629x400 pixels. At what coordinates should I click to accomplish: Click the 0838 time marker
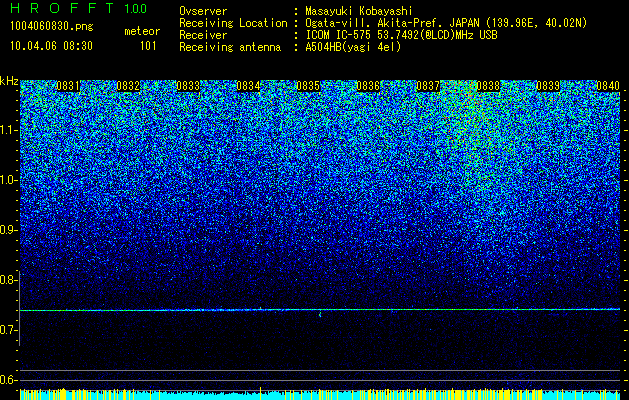click(x=488, y=86)
